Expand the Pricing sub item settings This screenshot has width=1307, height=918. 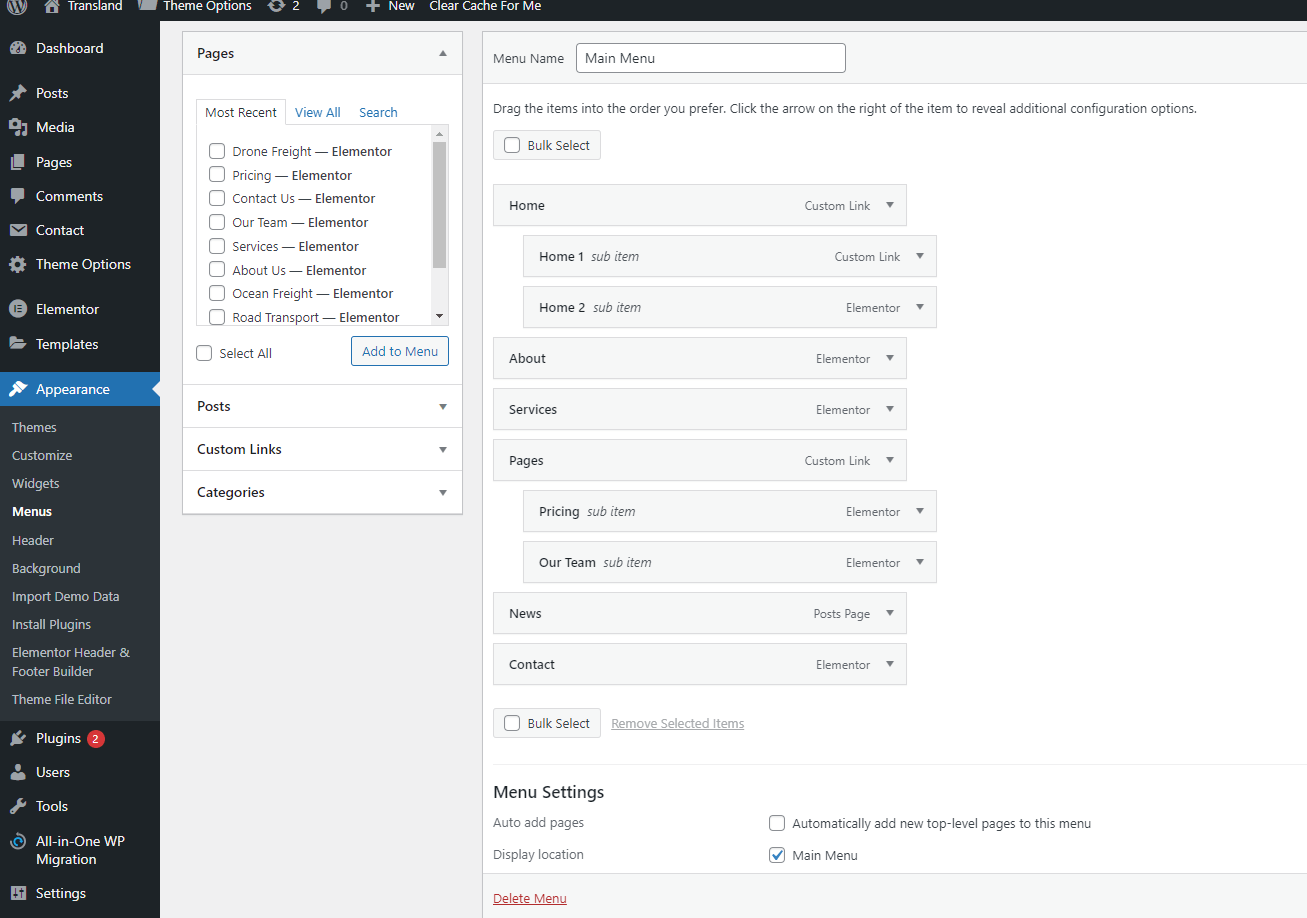[x=920, y=511]
